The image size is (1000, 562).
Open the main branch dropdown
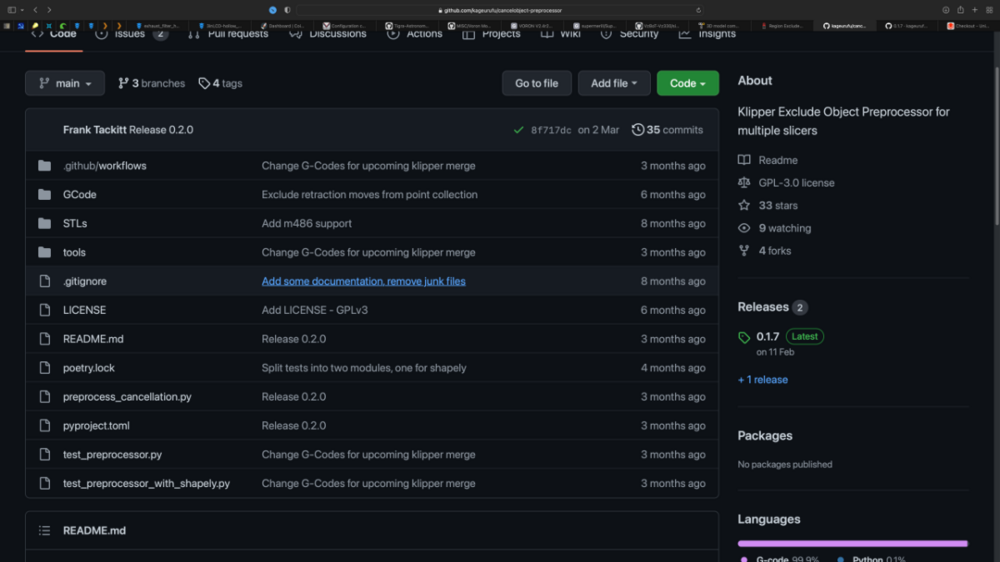(65, 83)
